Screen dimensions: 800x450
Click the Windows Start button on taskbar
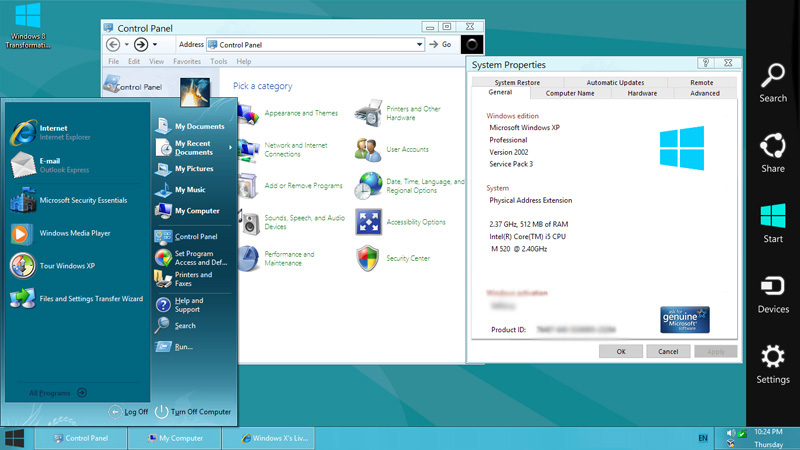click(15, 438)
